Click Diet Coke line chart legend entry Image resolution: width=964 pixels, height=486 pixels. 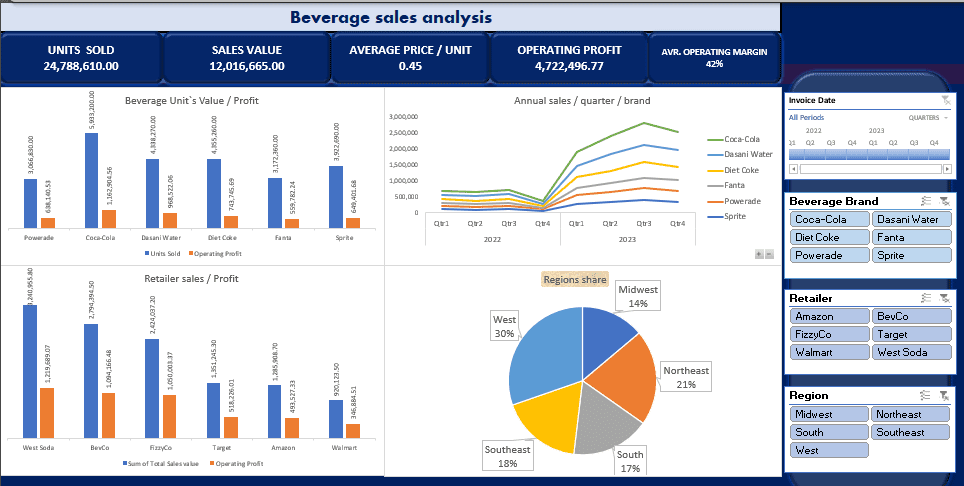(733, 170)
